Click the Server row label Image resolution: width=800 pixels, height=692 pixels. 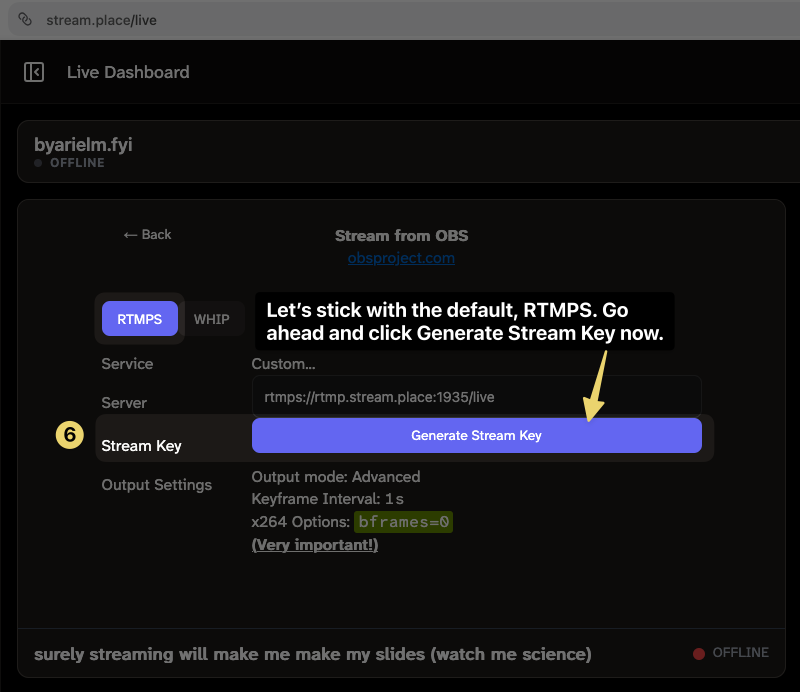124,403
